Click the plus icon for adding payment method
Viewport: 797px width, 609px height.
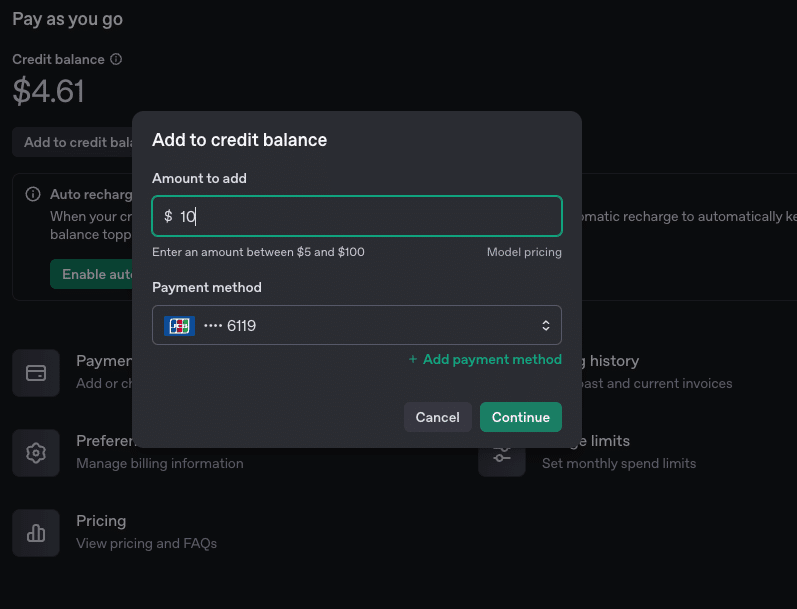[x=413, y=360]
